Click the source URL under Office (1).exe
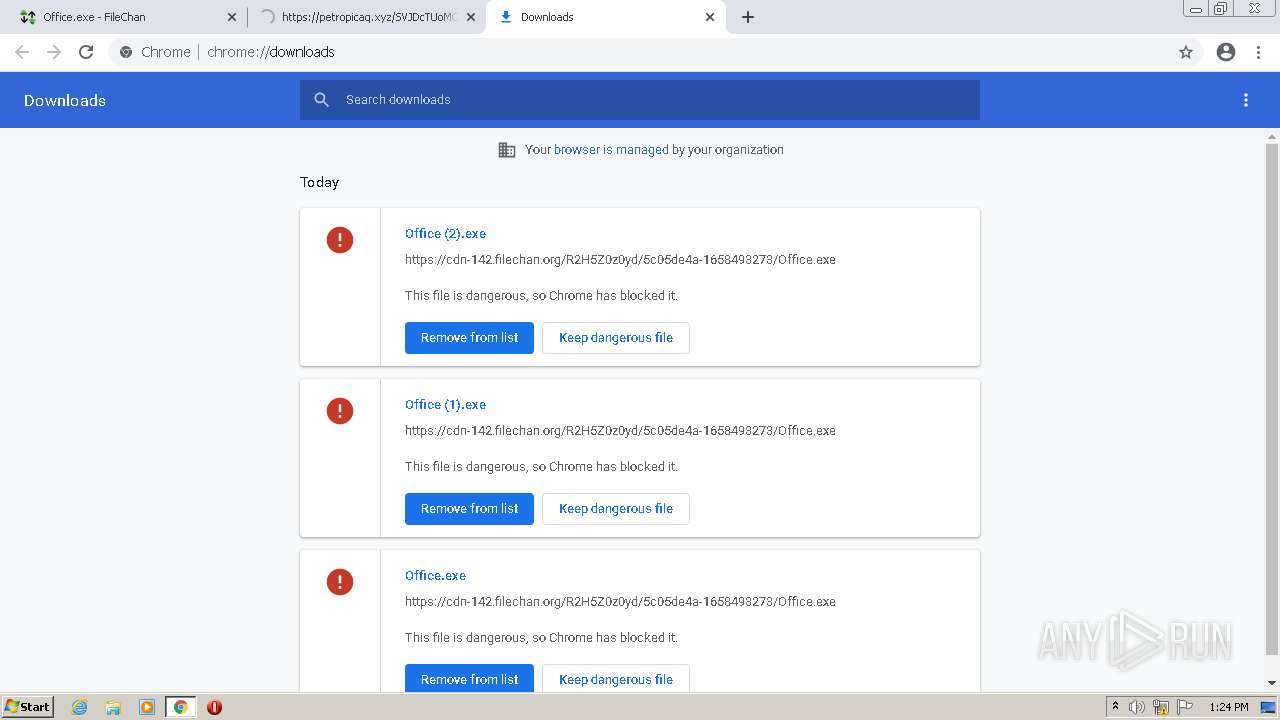Screen dimensions: 1280x720 (x=620, y=431)
